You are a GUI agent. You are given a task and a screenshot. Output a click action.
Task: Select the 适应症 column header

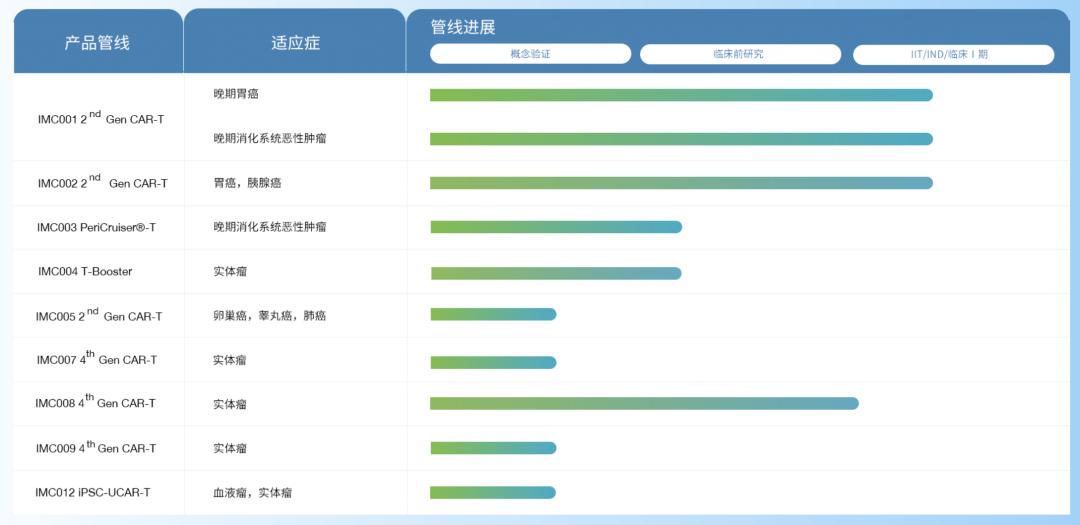point(295,43)
